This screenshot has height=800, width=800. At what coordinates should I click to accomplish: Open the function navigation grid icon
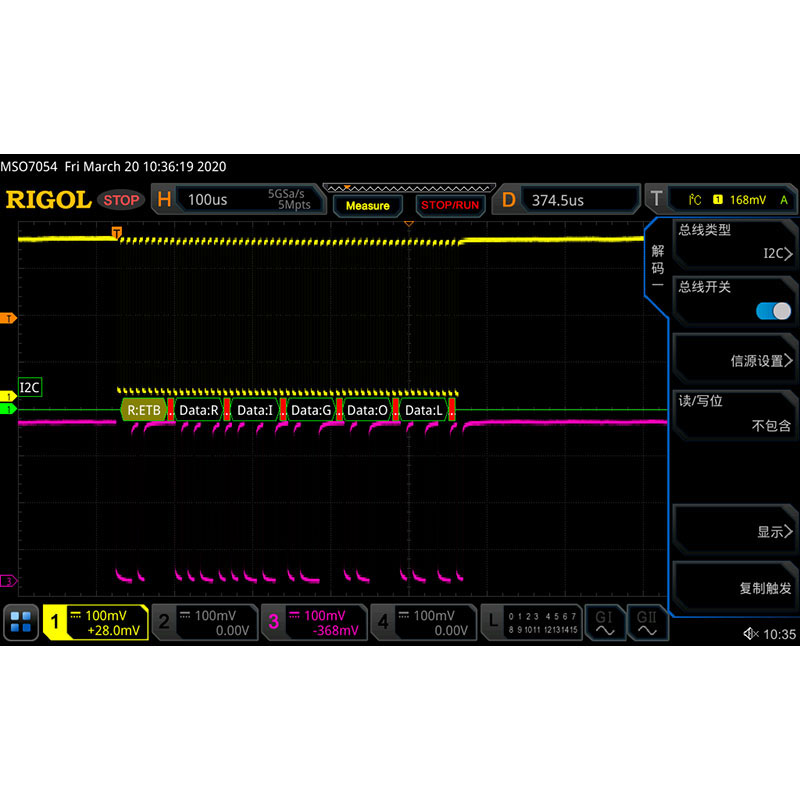tap(21, 622)
